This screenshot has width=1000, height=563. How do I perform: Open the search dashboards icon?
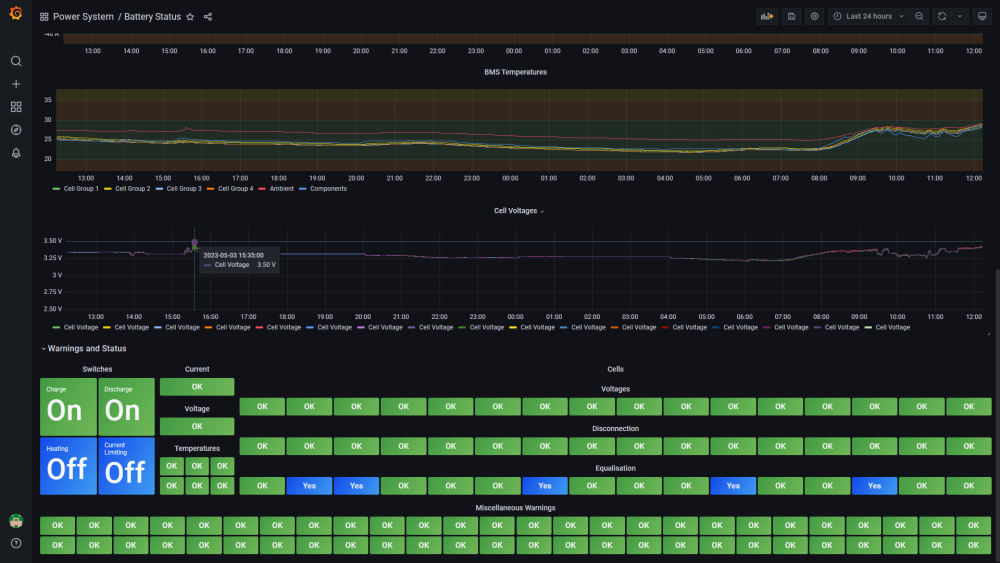coord(16,61)
